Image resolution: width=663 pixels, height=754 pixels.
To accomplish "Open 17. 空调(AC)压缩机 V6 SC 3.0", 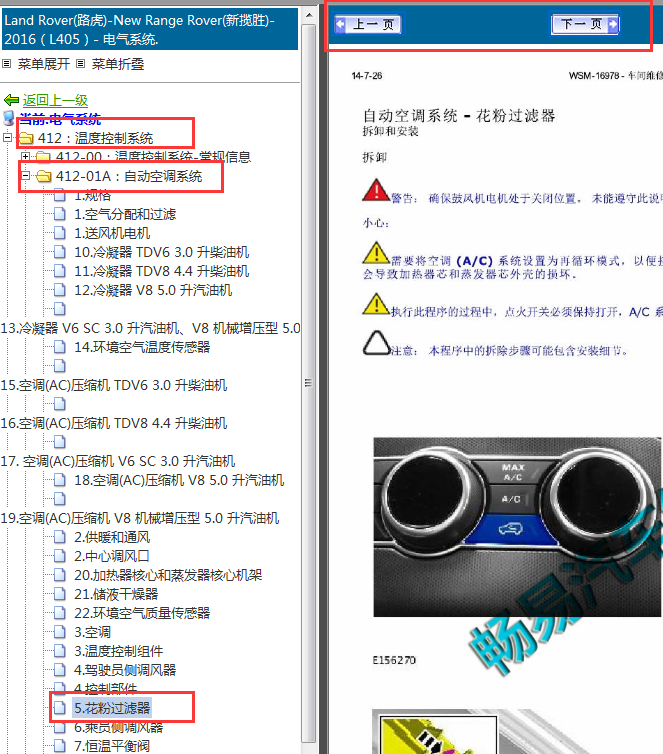I will pyautogui.click(x=118, y=461).
